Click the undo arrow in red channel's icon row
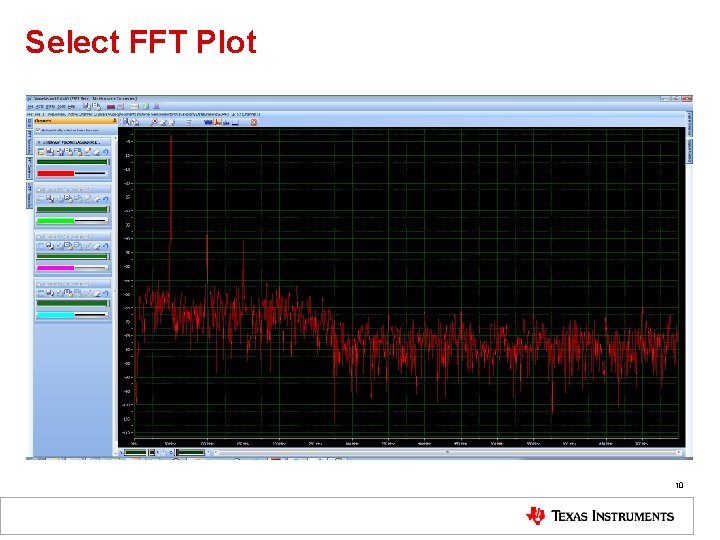 106,152
